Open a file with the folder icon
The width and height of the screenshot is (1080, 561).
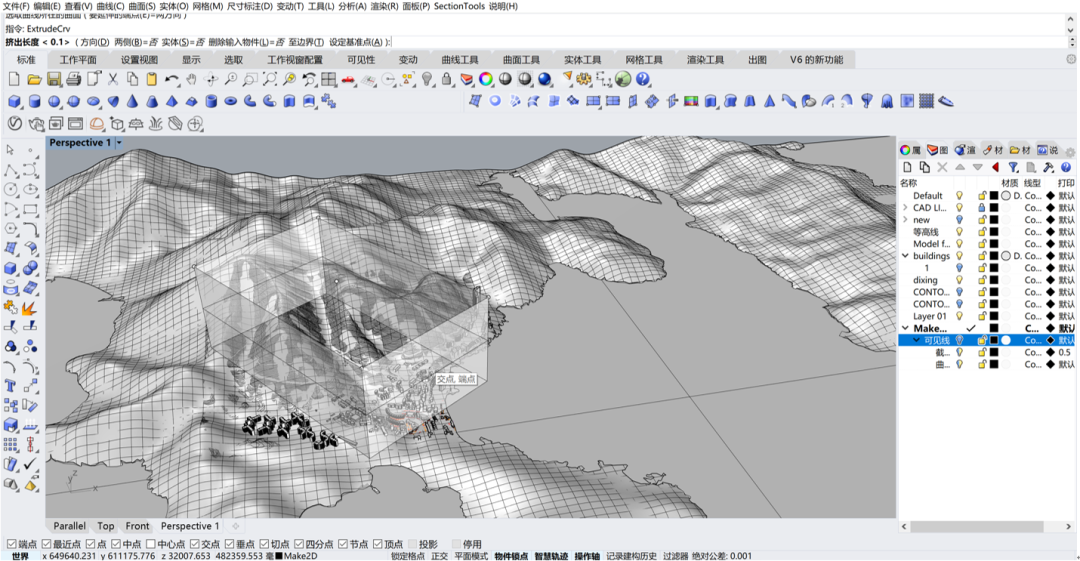pos(34,79)
